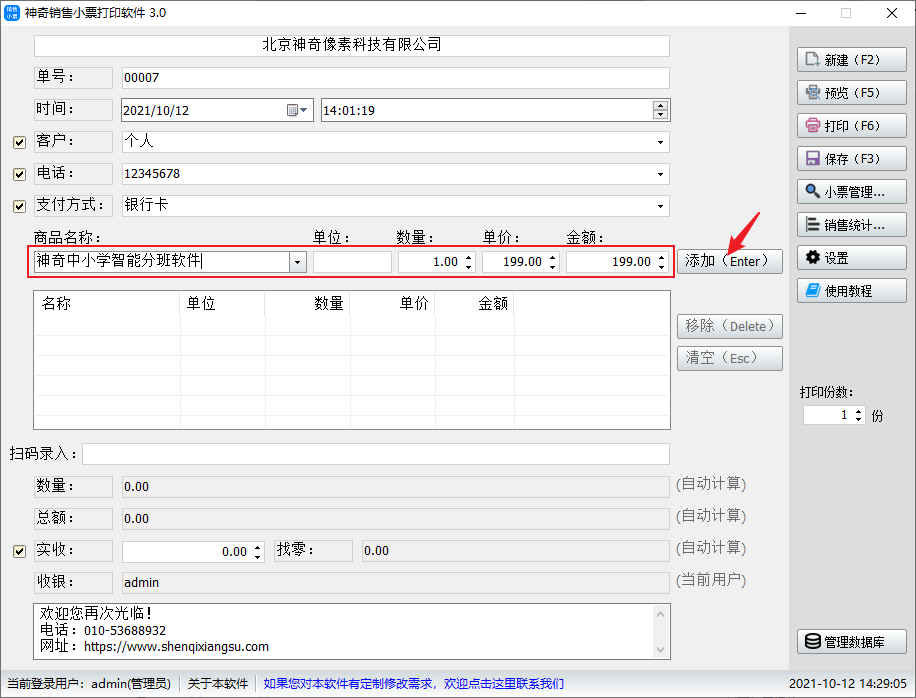Open print preview (预览) button
Image resolution: width=916 pixels, height=698 pixels.
point(851,93)
